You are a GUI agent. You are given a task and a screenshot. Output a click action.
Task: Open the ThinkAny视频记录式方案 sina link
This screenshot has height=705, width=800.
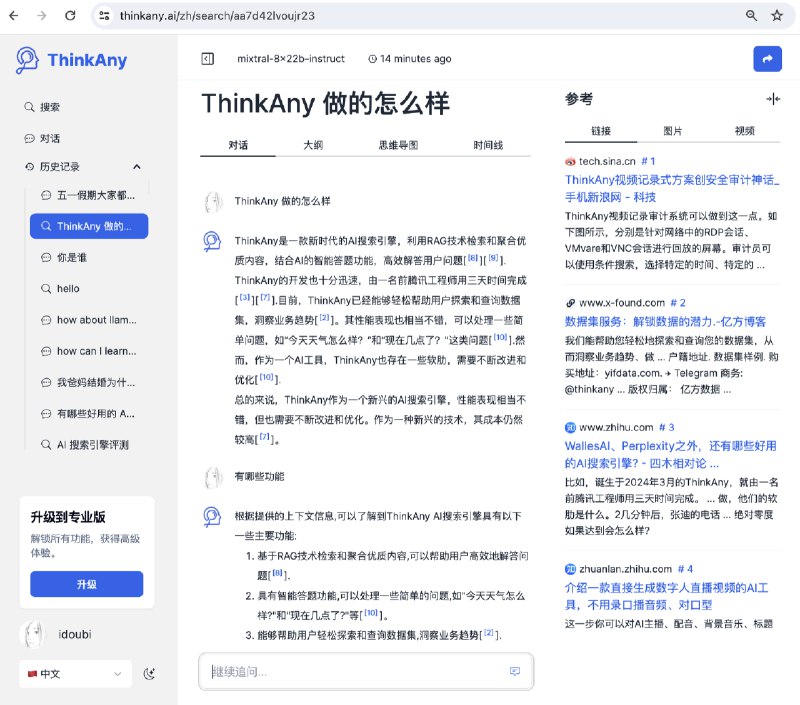click(671, 188)
